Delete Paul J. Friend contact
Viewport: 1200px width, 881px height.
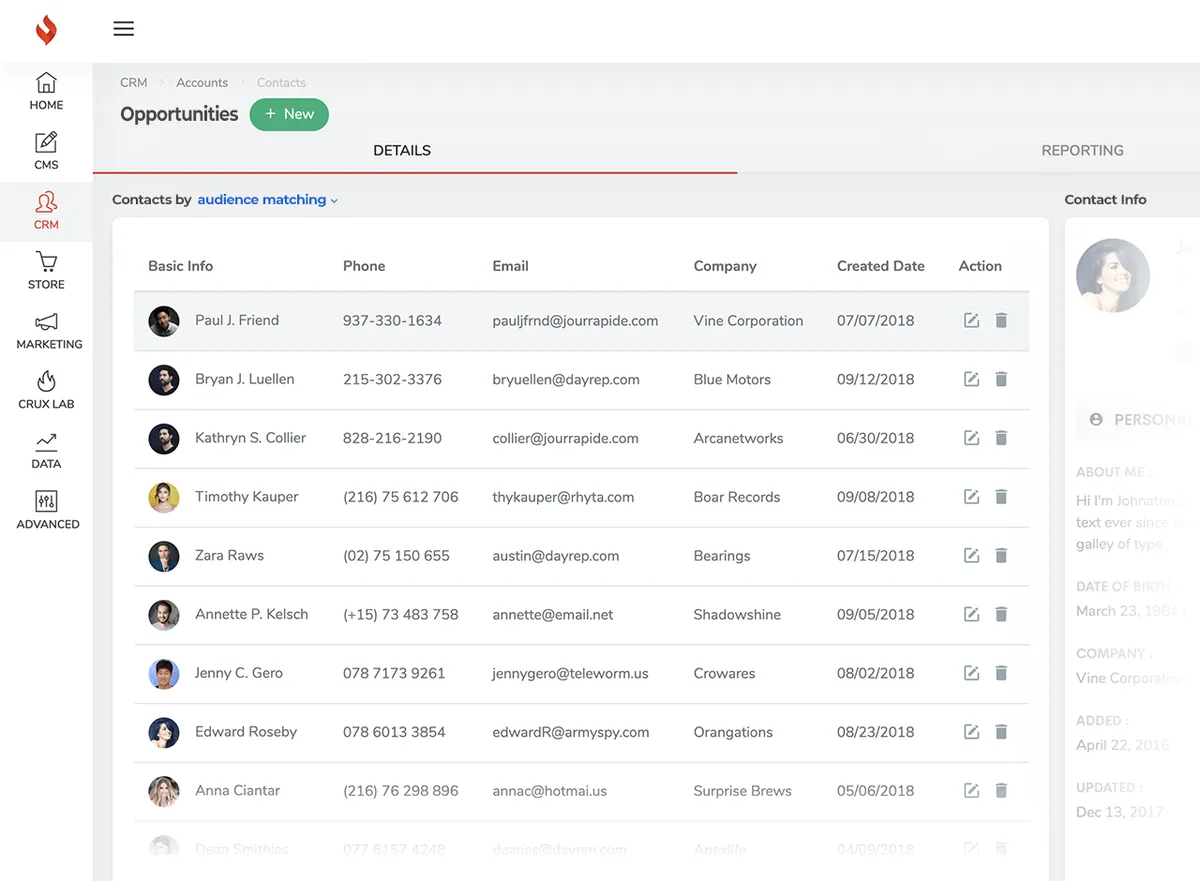[x=1001, y=320]
